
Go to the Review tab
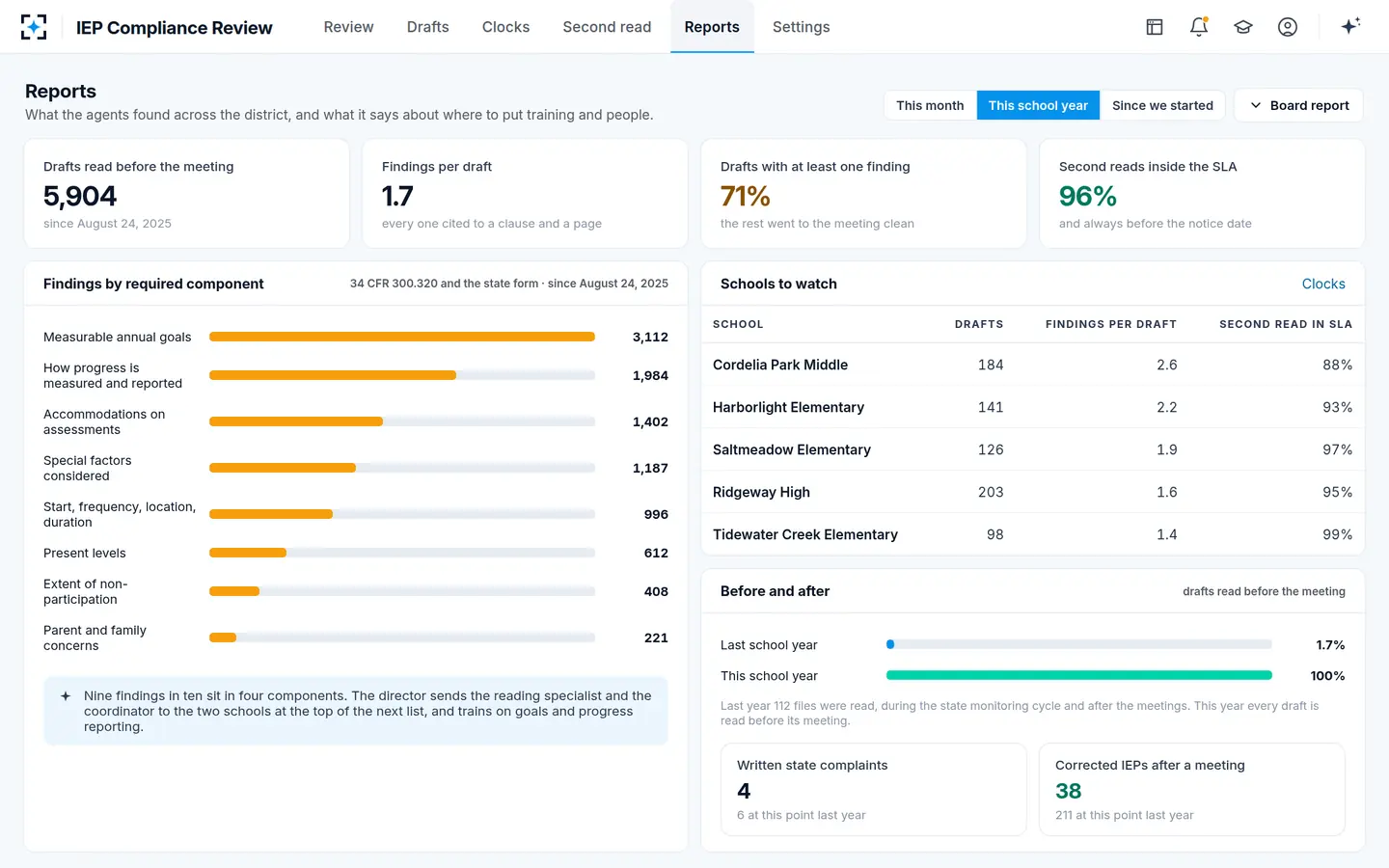(348, 27)
